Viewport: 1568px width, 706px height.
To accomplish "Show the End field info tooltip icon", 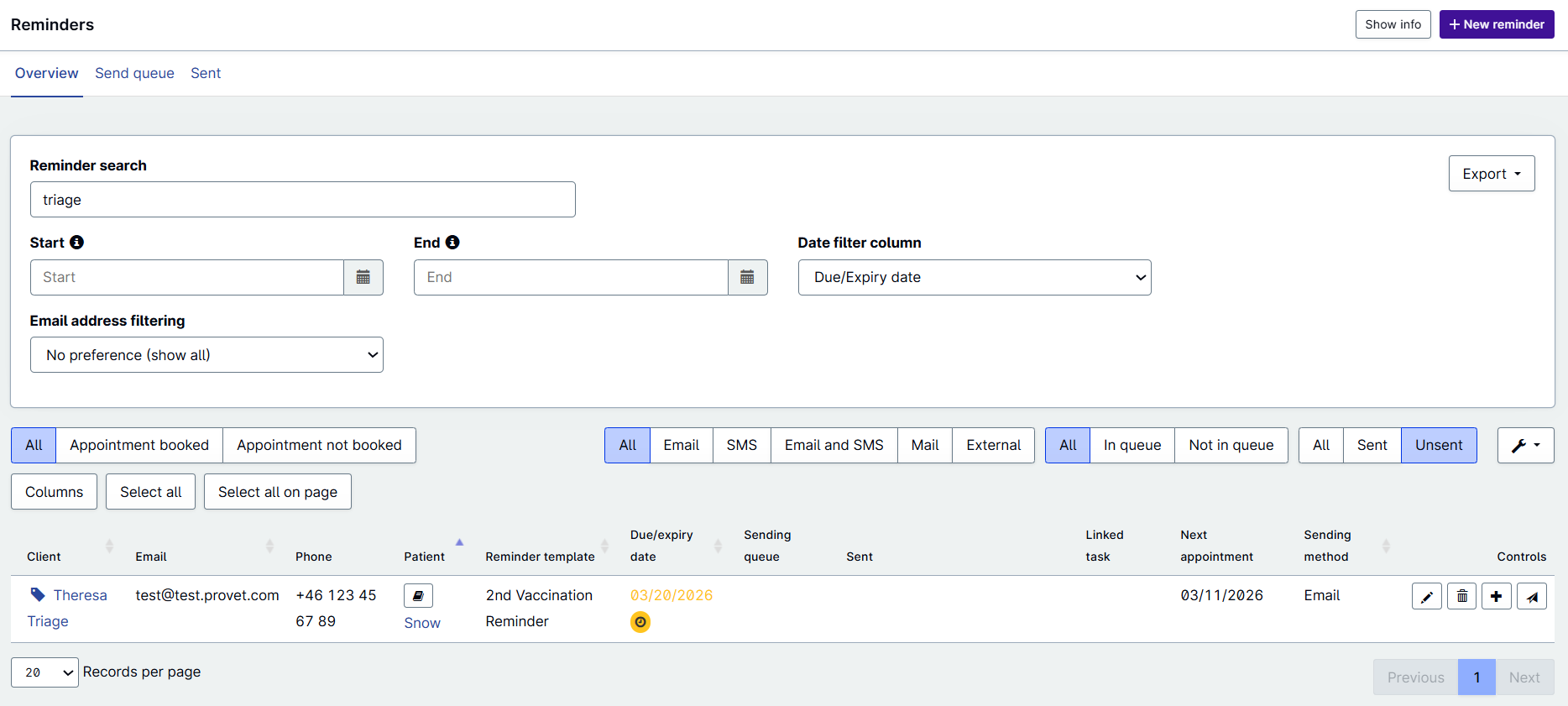I will (452, 242).
